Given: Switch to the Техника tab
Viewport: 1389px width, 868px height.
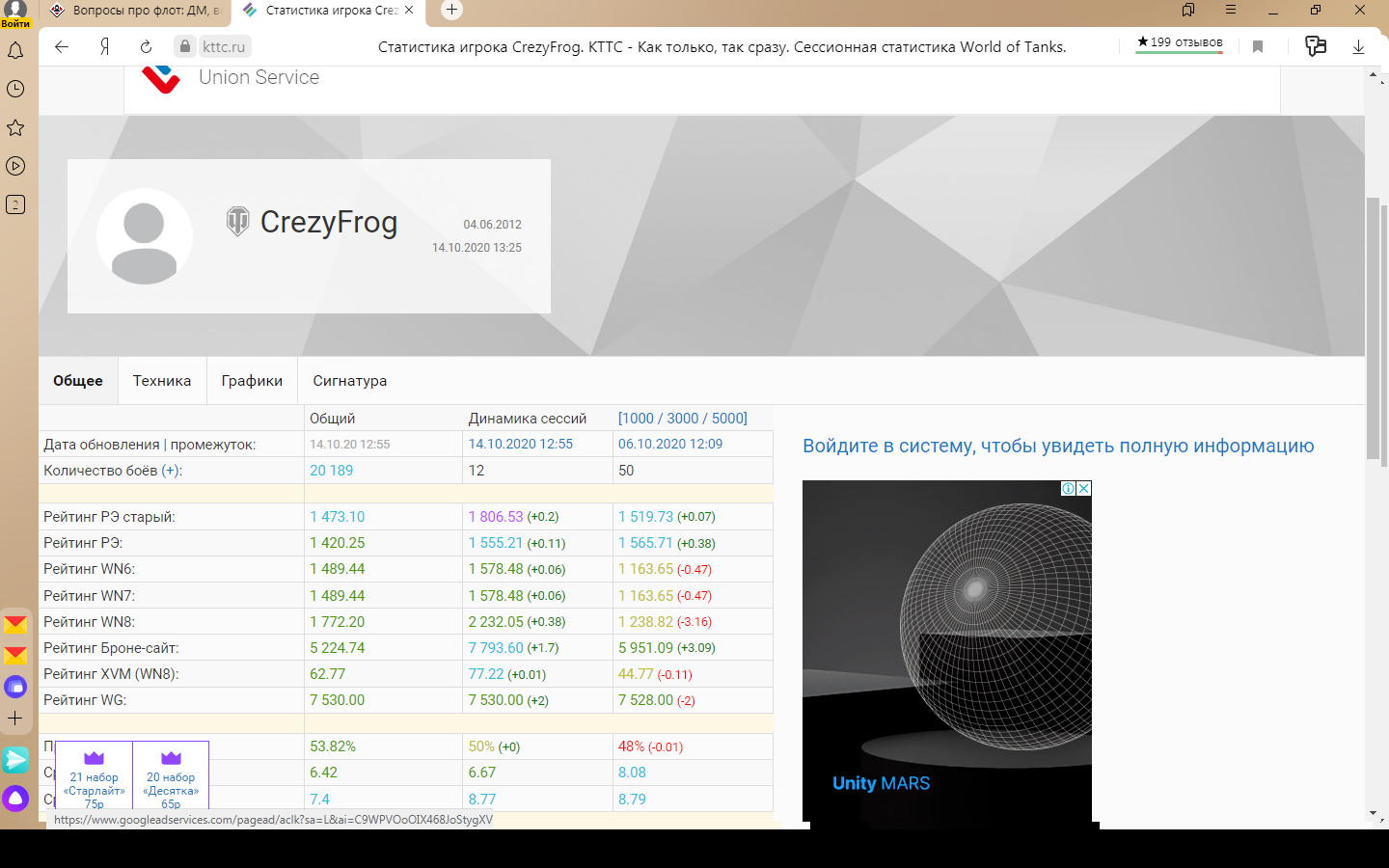Looking at the screenshot, I should [162, 381].
